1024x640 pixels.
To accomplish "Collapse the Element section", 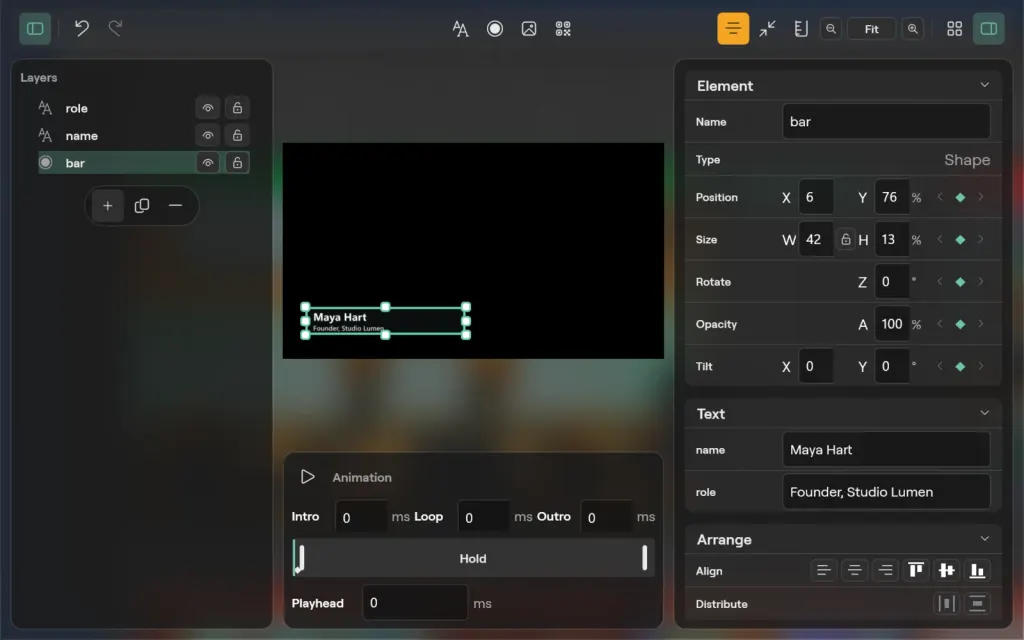I will click(984, 85).
